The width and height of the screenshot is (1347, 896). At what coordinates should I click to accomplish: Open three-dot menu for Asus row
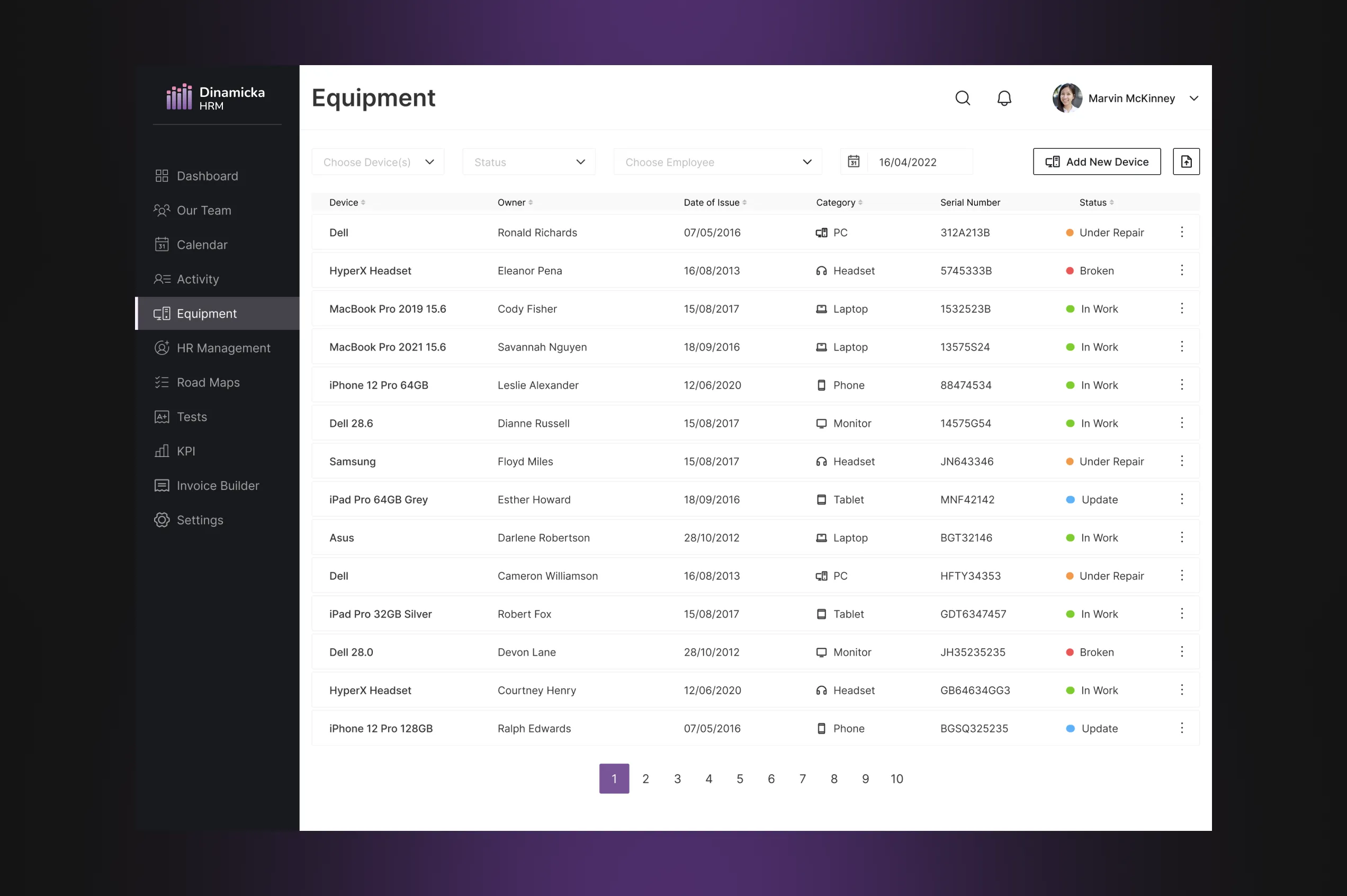point(1181,537)
